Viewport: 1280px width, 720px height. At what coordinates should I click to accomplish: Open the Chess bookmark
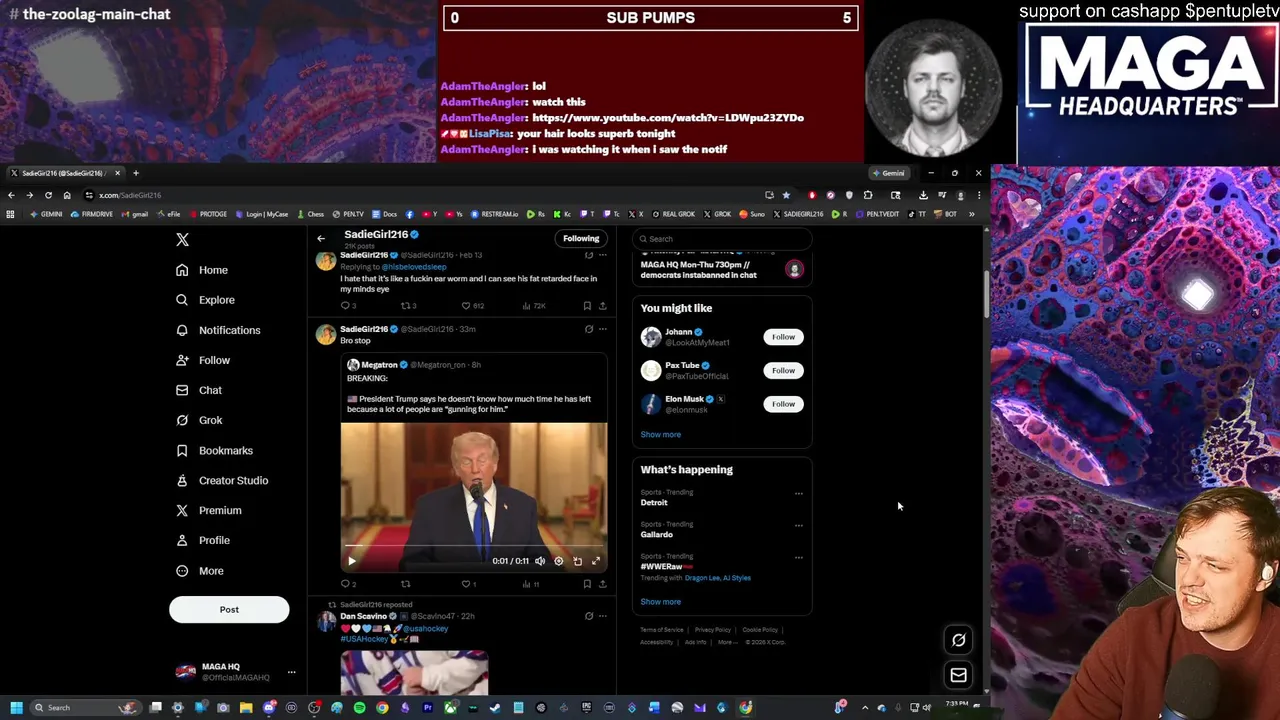pos(311,214)
